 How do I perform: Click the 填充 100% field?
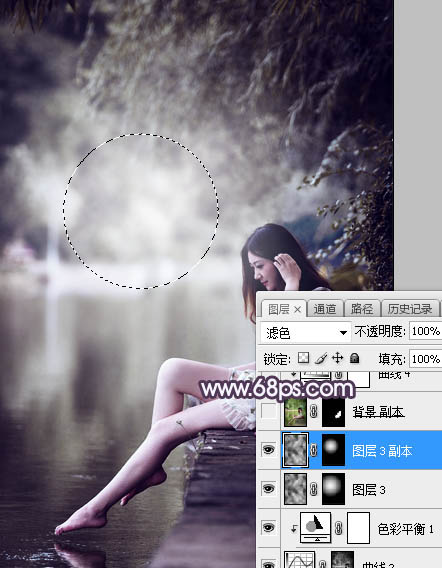(425, 359)
